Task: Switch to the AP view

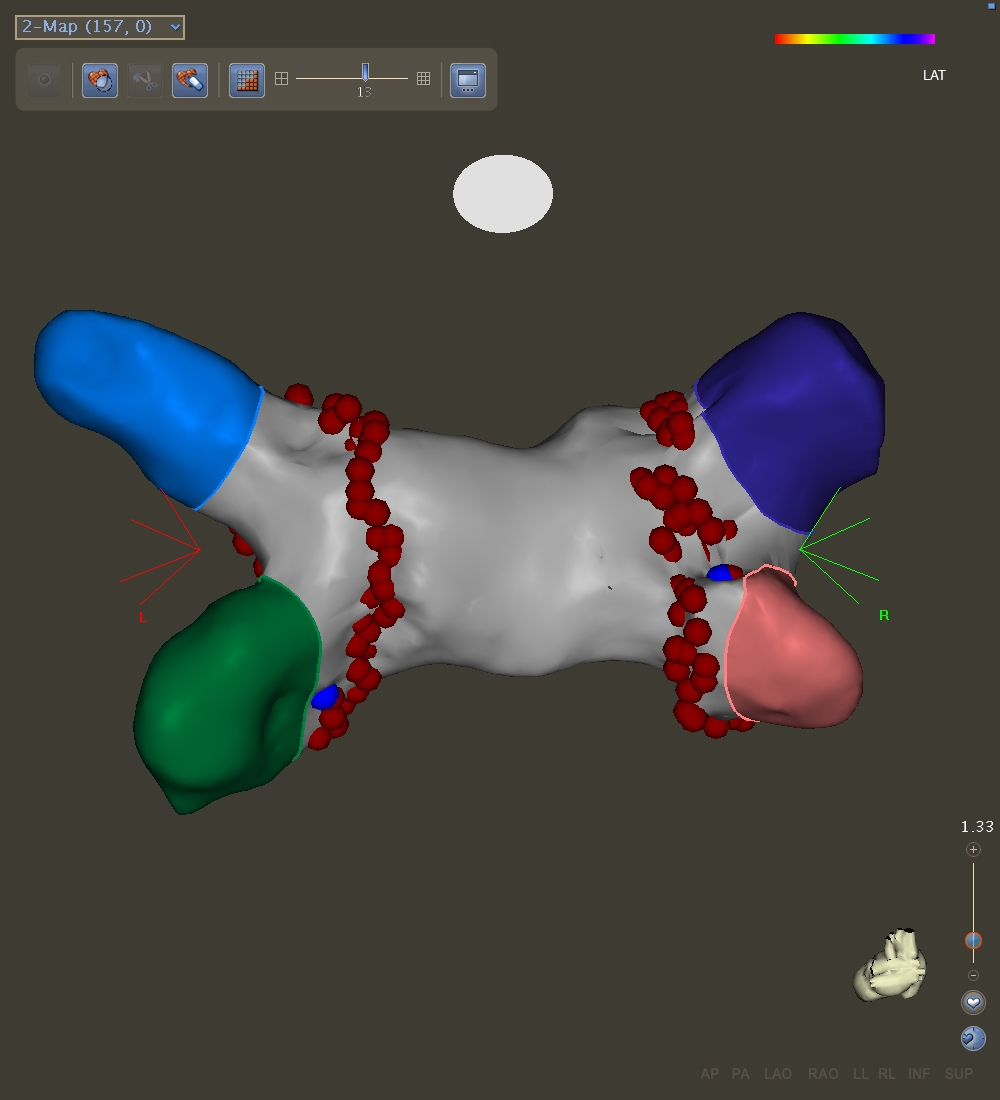Action: [709, 1074]
